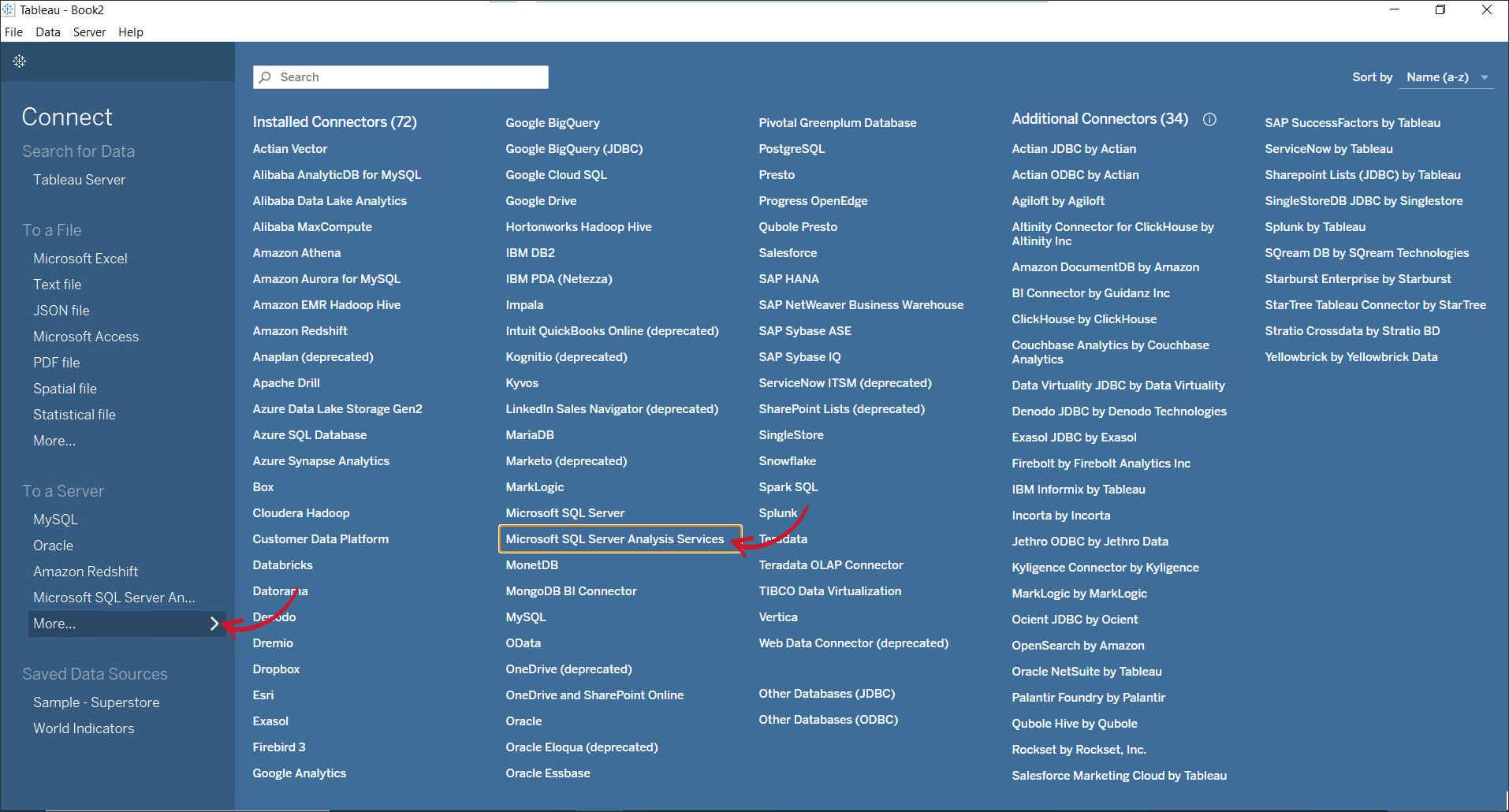Choose the Snowflake connector
The image size is (1509, 812).
787,461
